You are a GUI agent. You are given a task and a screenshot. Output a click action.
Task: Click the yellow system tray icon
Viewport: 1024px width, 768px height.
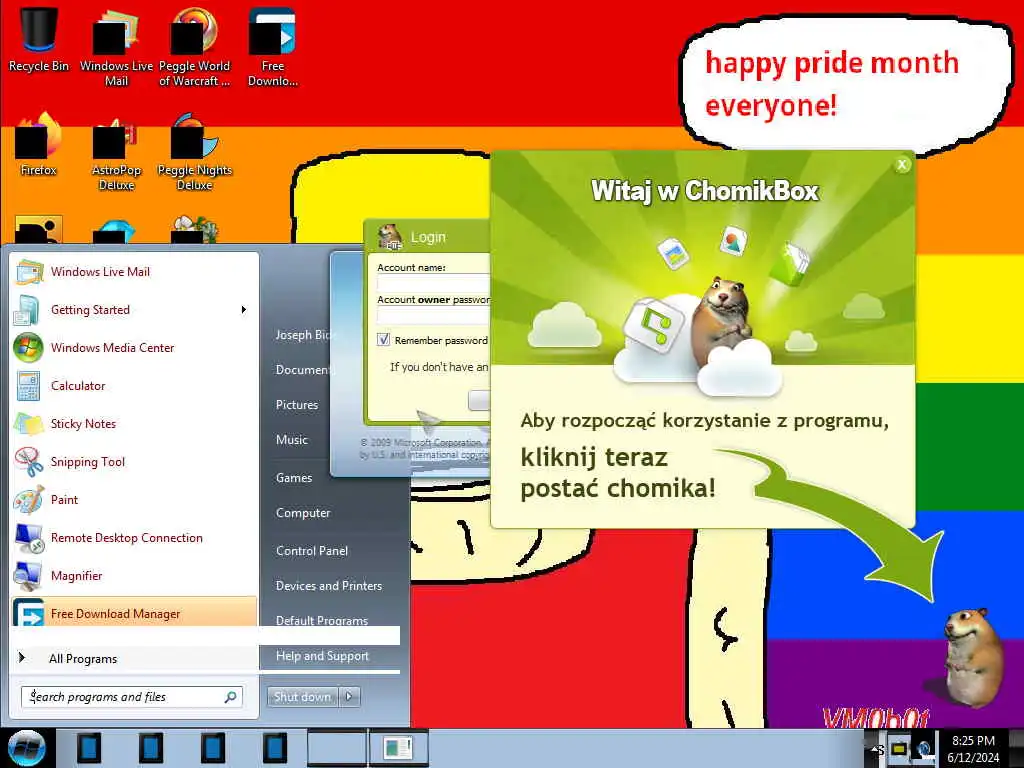pos(899,749)
